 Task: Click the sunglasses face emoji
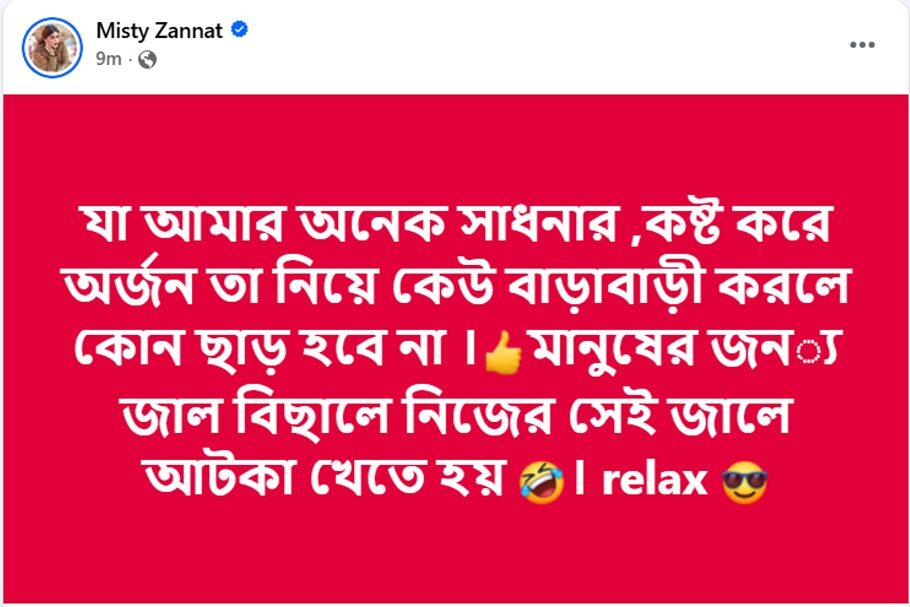(745, 482)
